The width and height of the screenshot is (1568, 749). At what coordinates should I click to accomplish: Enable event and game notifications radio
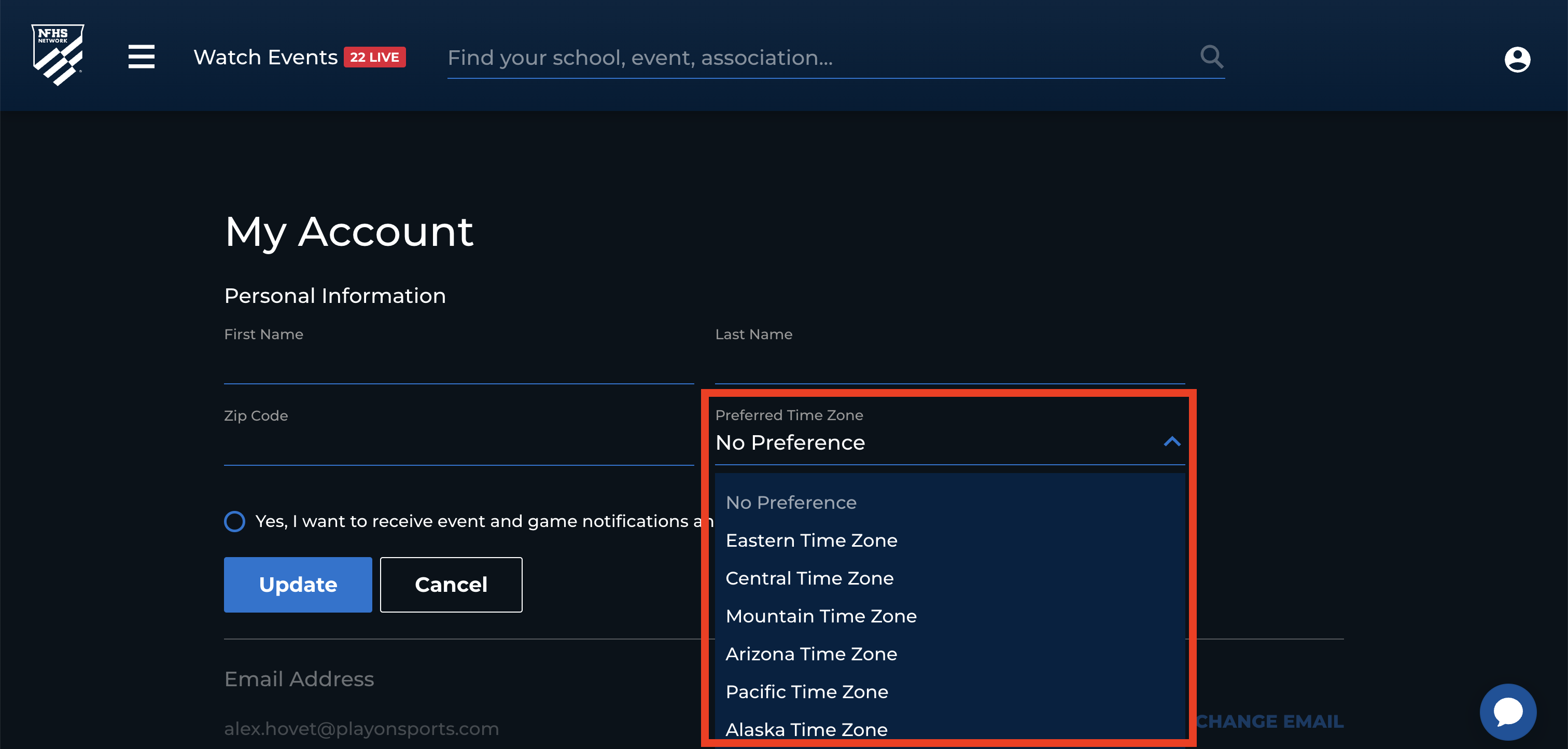[234, 521]
